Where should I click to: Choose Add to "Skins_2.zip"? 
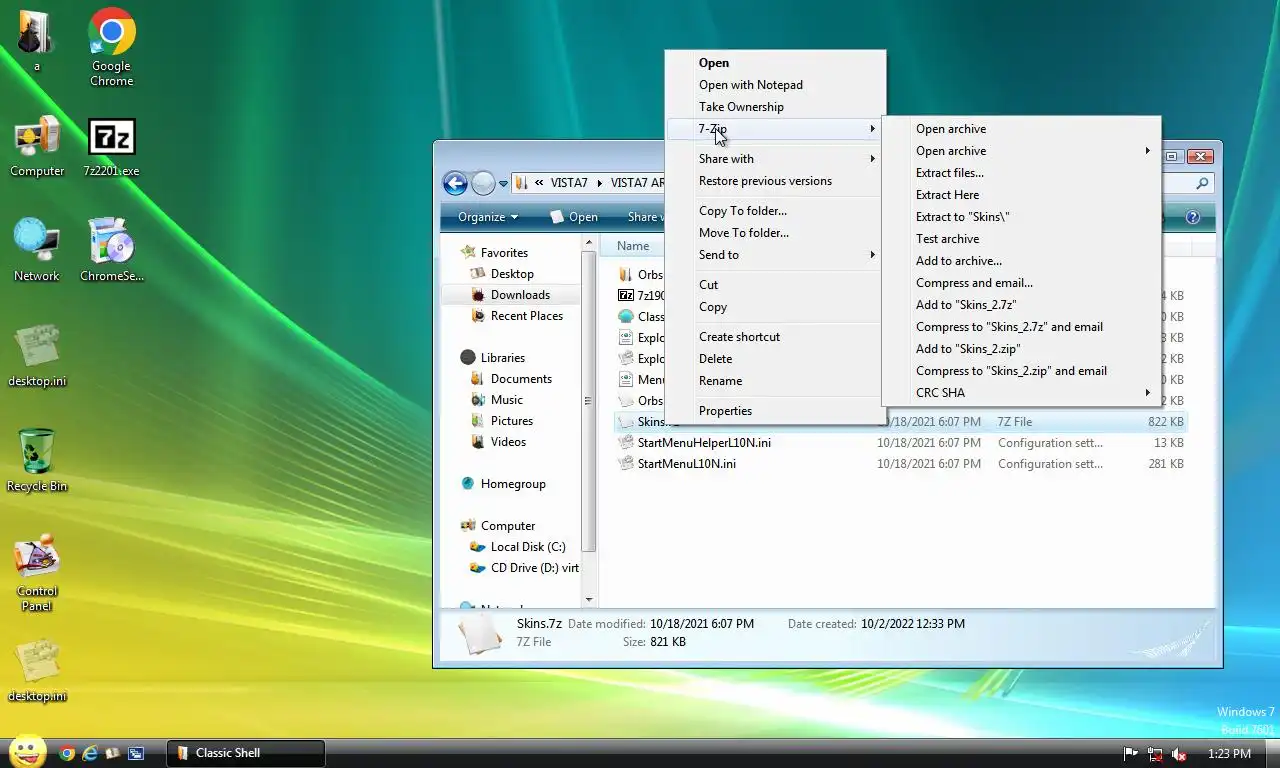tap(1020, 349)
